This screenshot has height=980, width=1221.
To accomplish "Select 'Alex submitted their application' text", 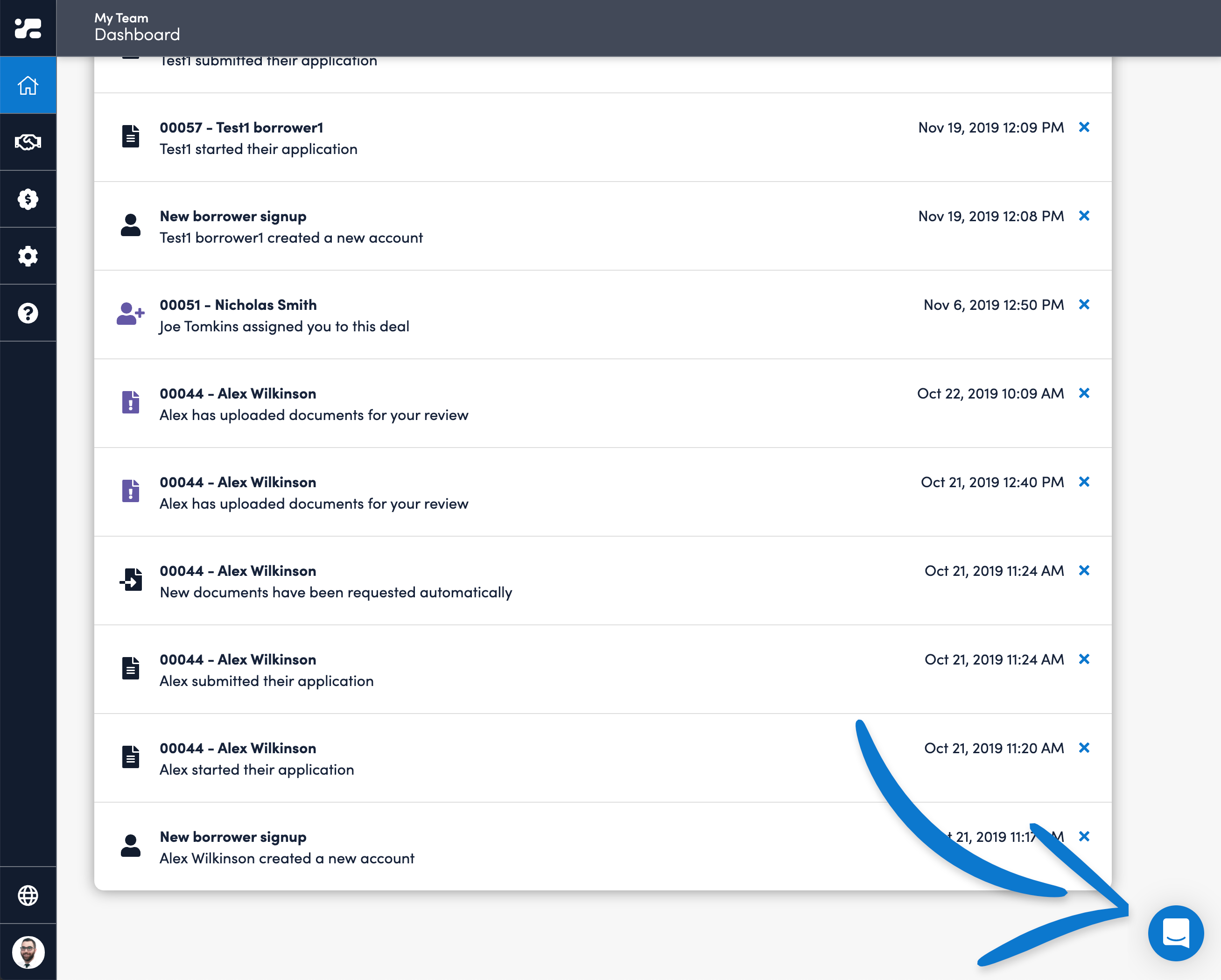I will [267, 681].
